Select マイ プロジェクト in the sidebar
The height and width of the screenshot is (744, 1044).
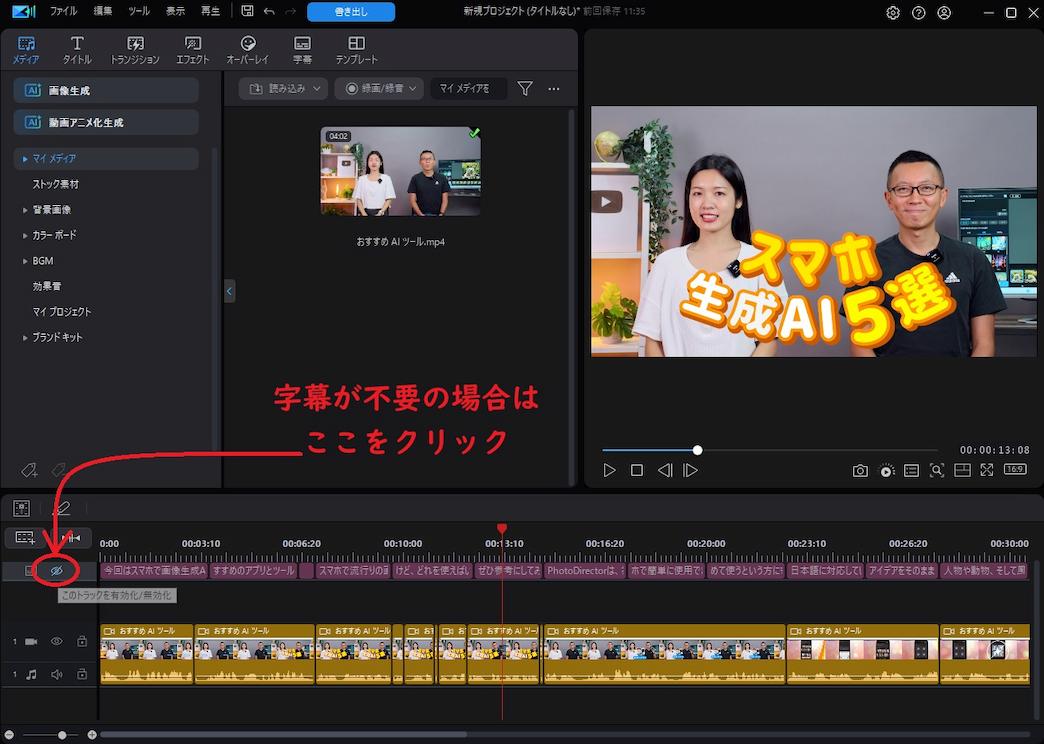click(x=62, y=312)
